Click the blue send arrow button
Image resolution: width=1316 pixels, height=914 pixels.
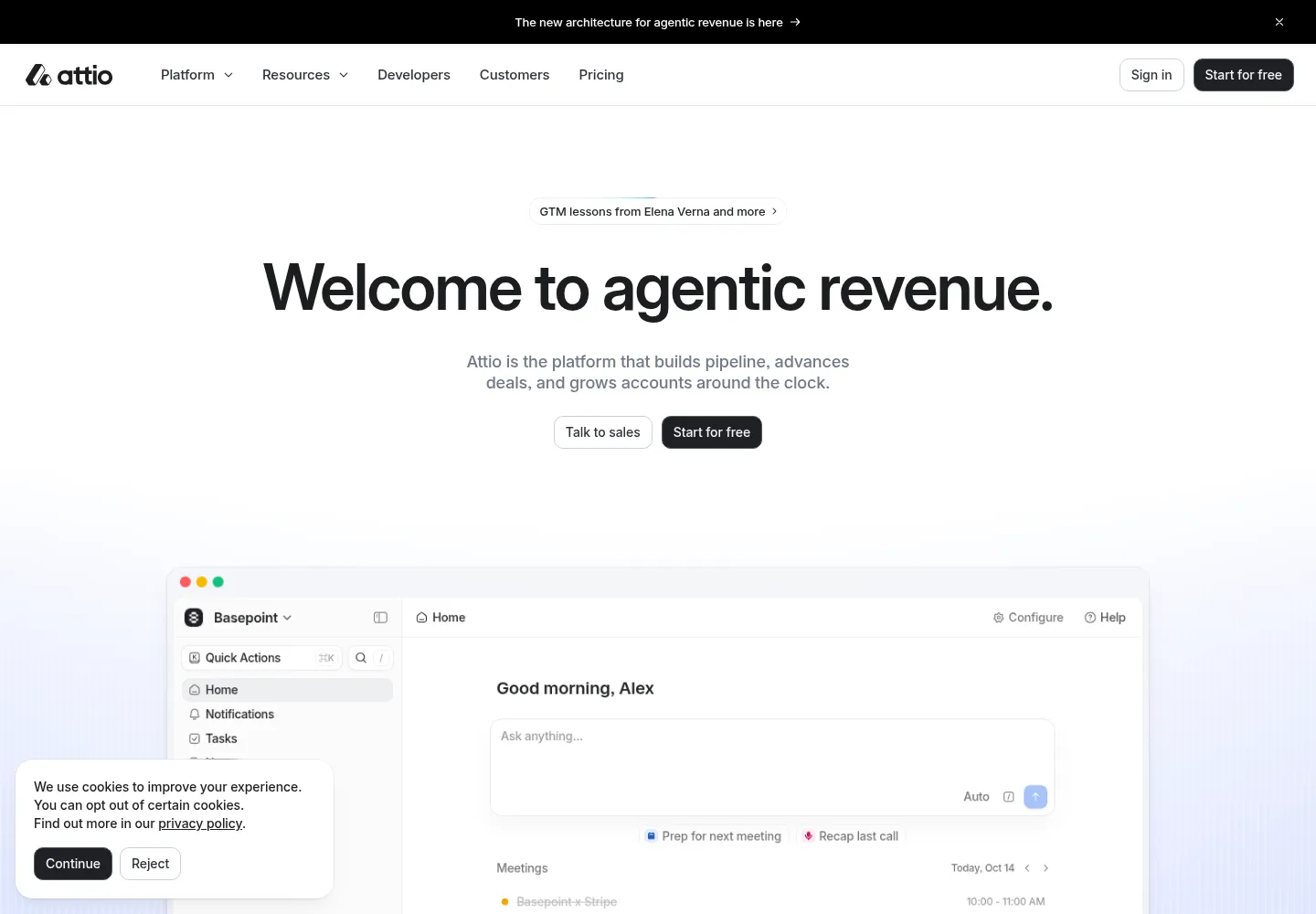[x=1035, y=797]
